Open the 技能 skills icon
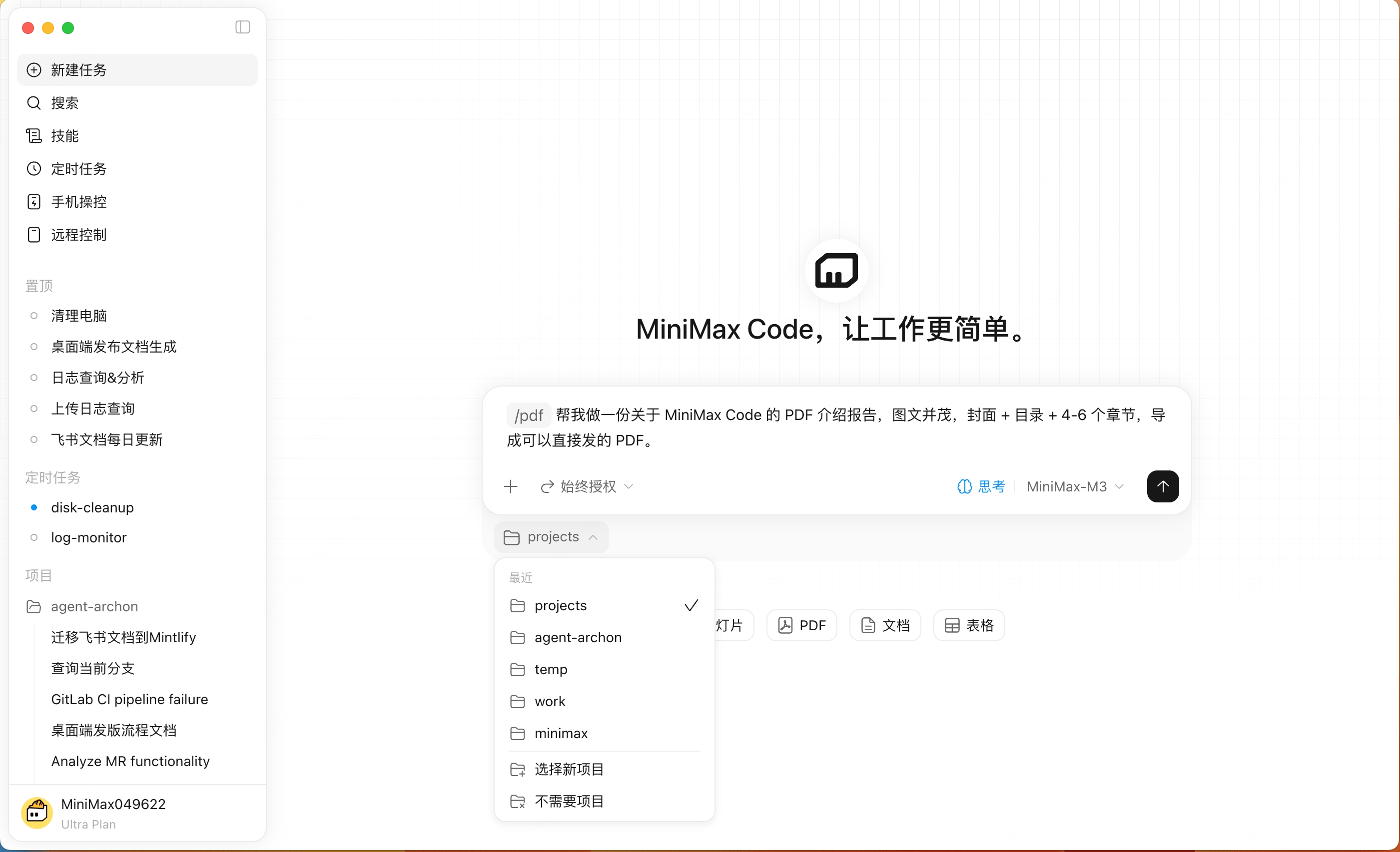 (34, 136)
